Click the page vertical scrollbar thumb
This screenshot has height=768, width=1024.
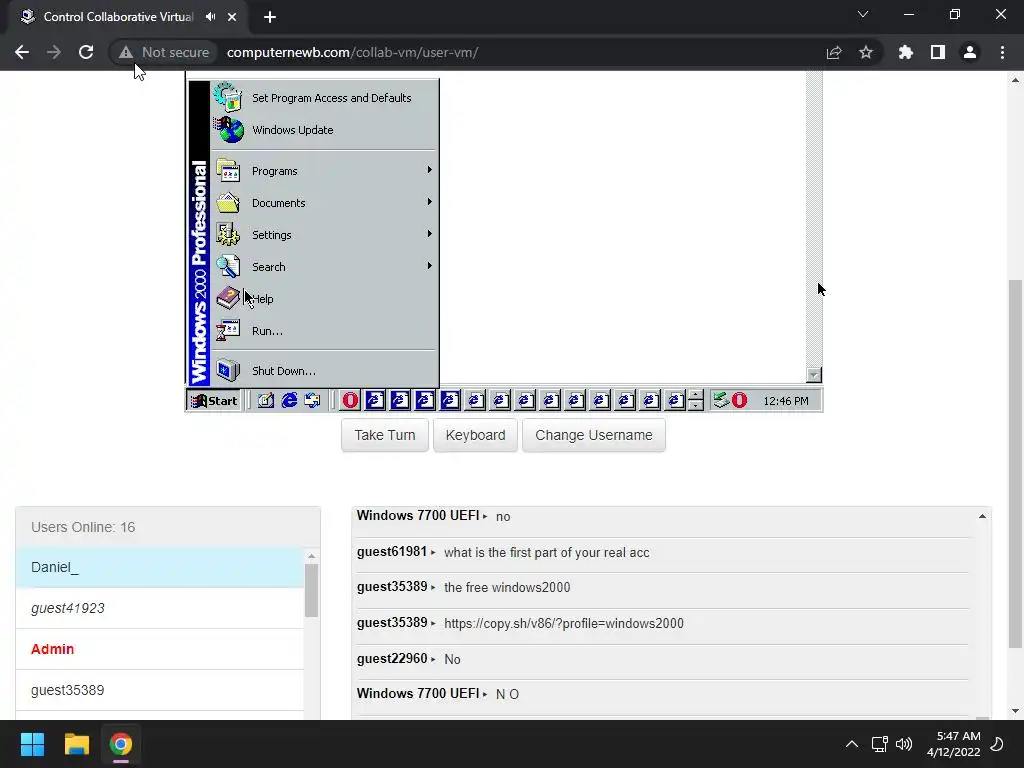[x=1015, y=464]
